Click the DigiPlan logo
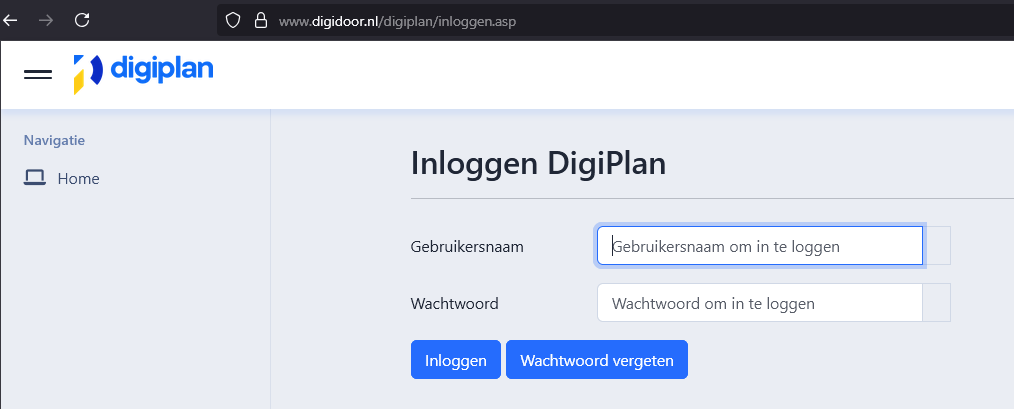 [143, 73]
